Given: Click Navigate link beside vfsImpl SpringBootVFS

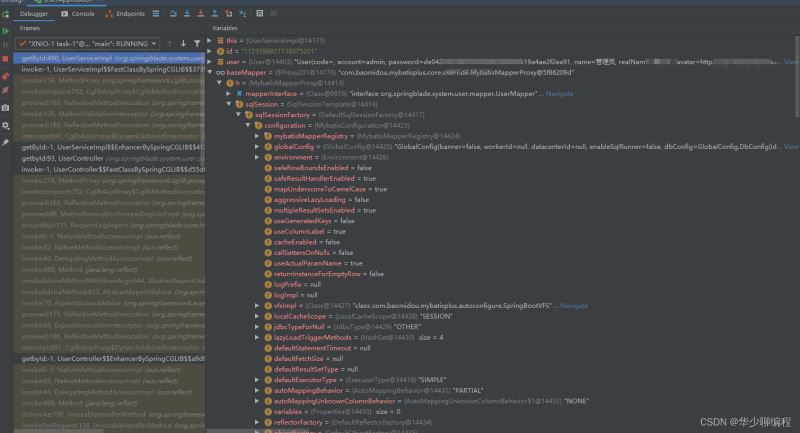Looking at the screenshot, I should click(574, 305).
